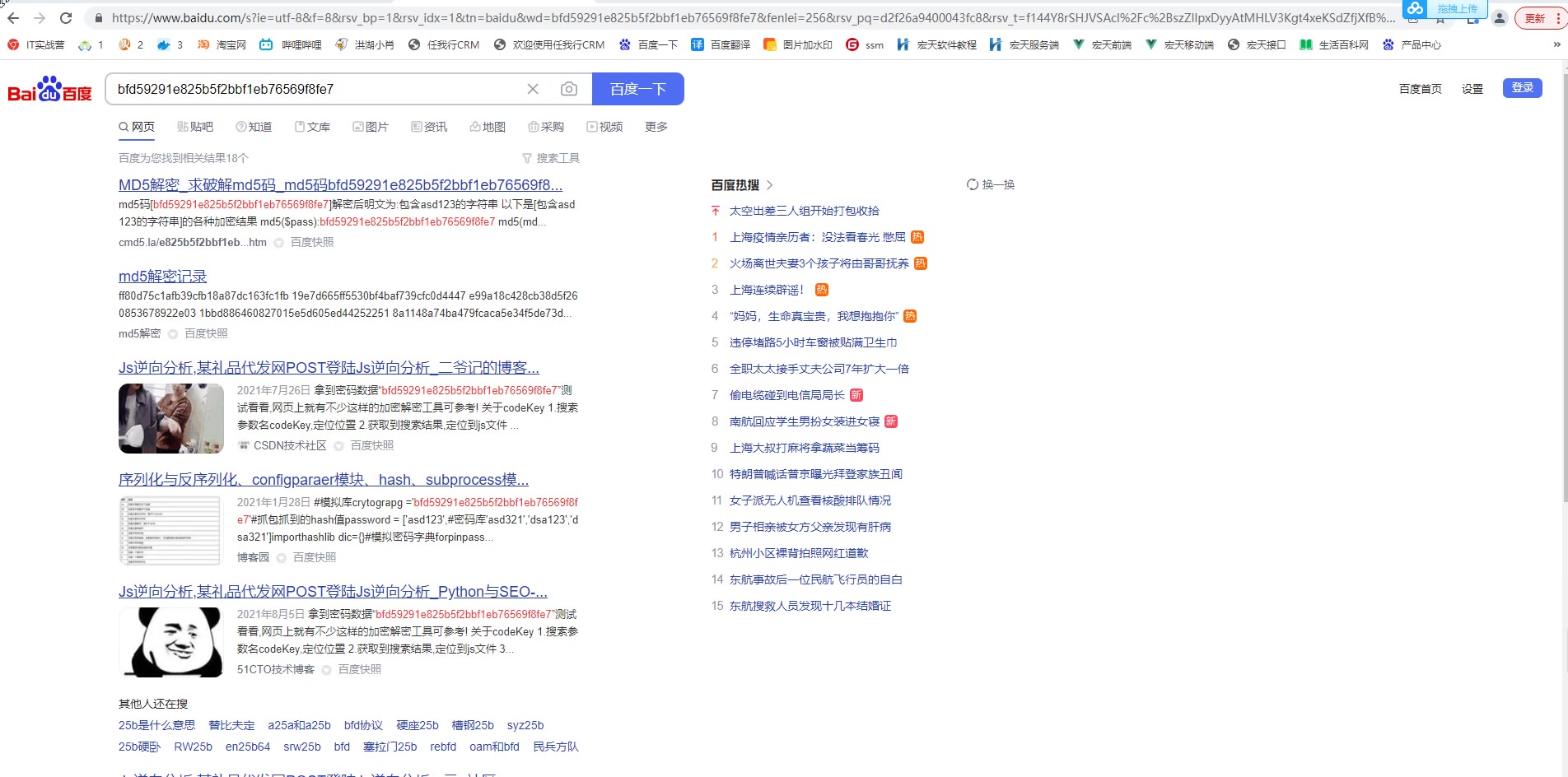Click the lock icon in the address bar
1568x777 pixels.
[x=99, y=18]
